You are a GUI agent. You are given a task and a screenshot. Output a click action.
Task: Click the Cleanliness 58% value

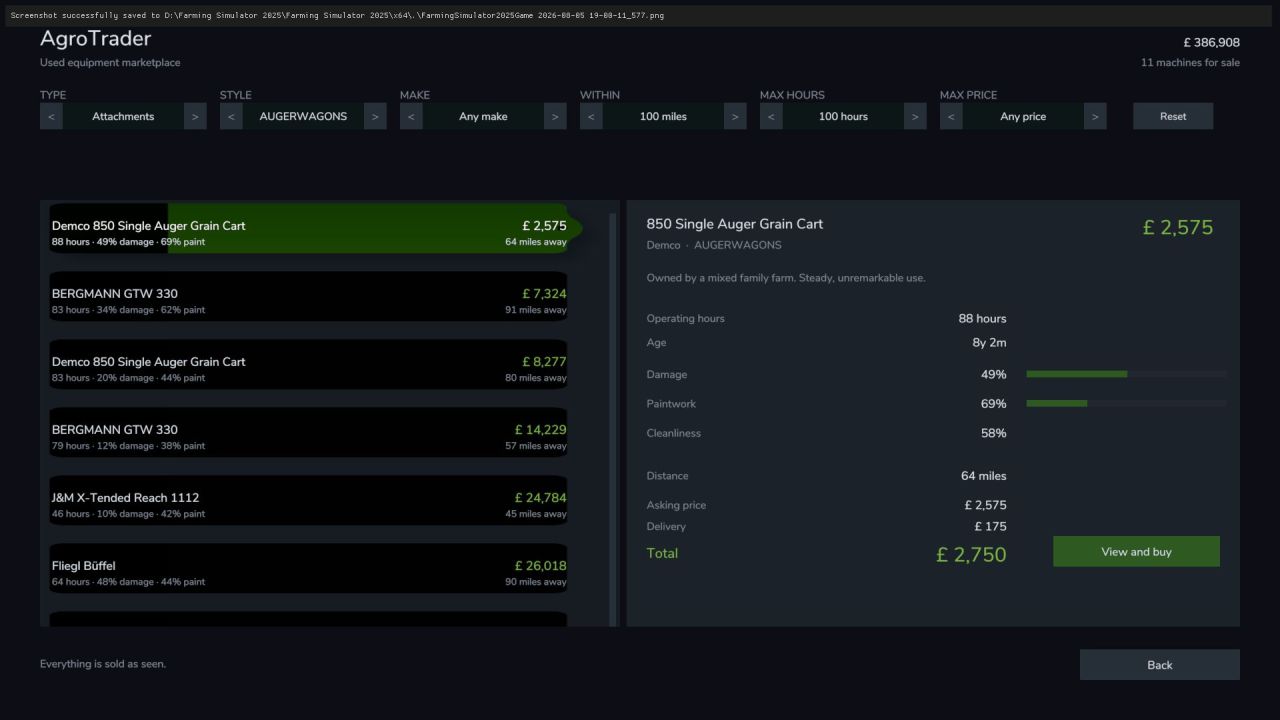(993, 433)
